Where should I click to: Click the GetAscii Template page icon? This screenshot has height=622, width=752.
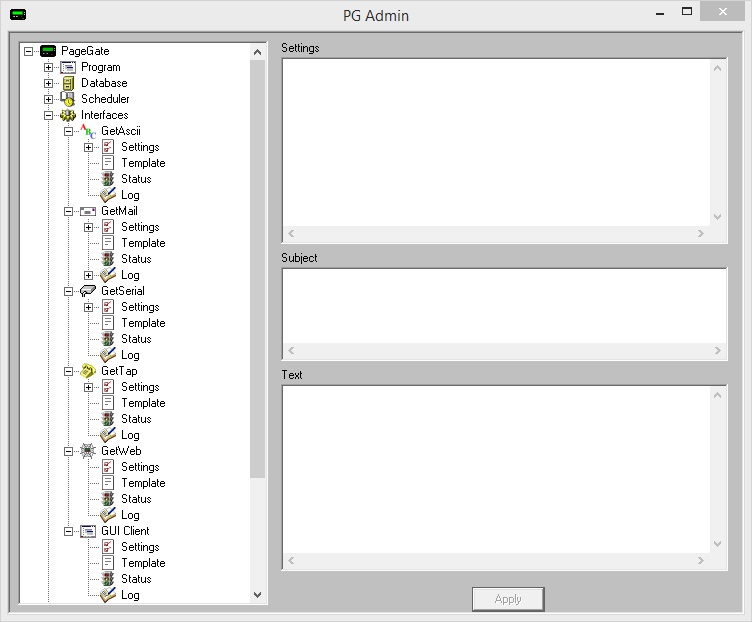(108, 163)
